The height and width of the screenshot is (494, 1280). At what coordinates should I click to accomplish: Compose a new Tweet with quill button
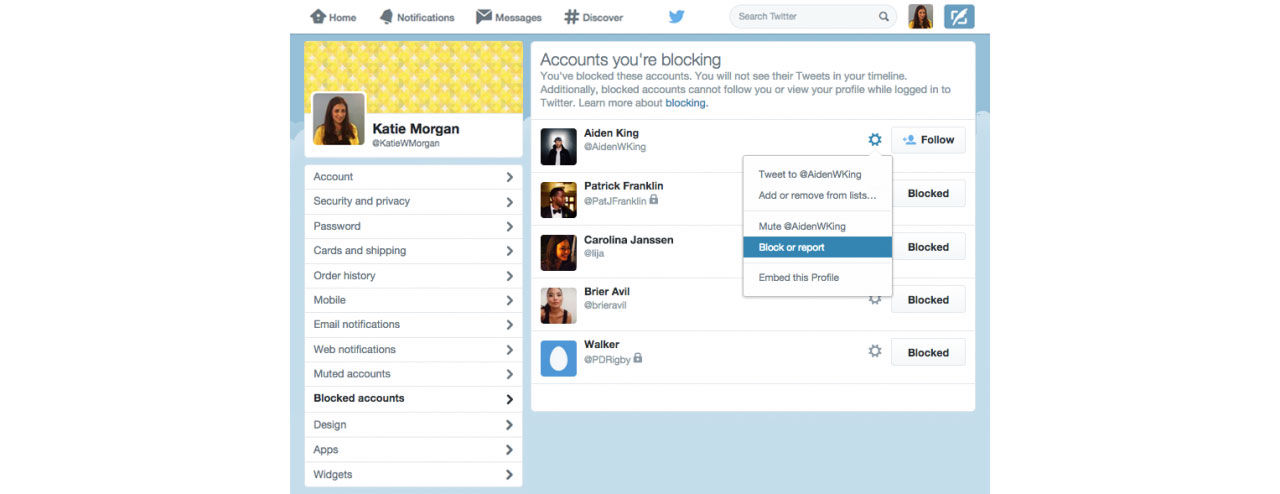click(959, 16)
